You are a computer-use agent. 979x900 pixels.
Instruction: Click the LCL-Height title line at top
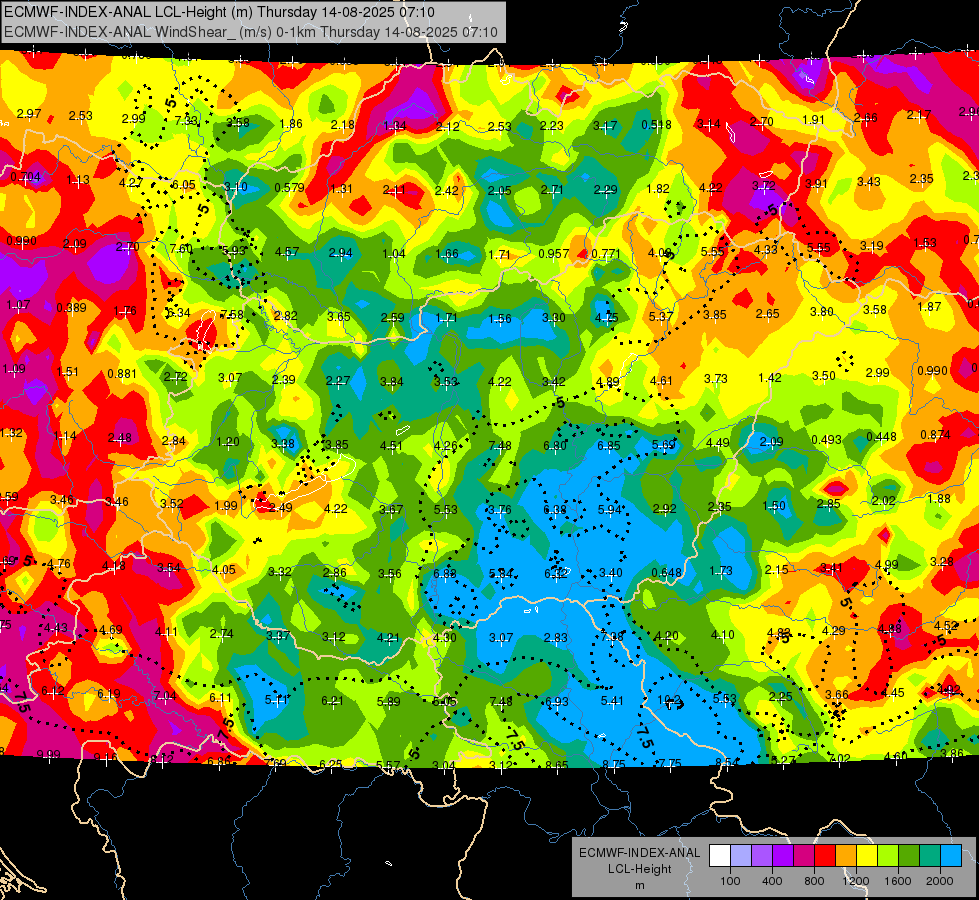[220, 12]
